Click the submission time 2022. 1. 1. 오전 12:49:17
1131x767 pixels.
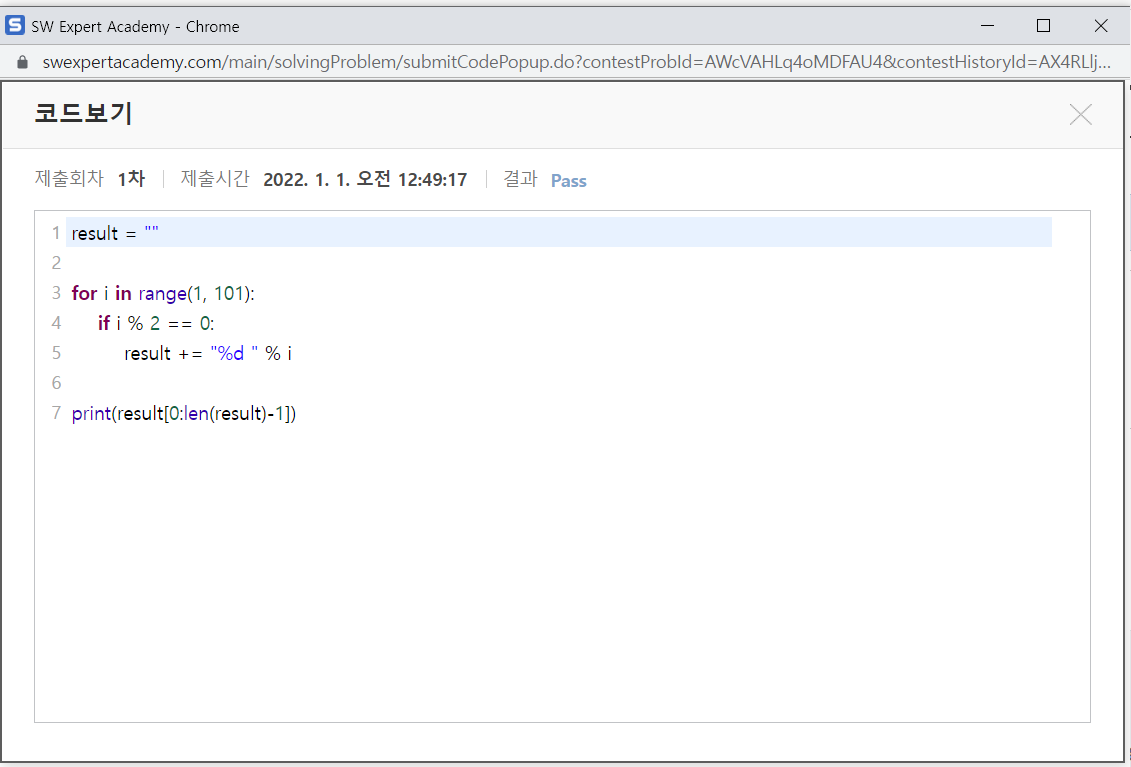(365, 179)
